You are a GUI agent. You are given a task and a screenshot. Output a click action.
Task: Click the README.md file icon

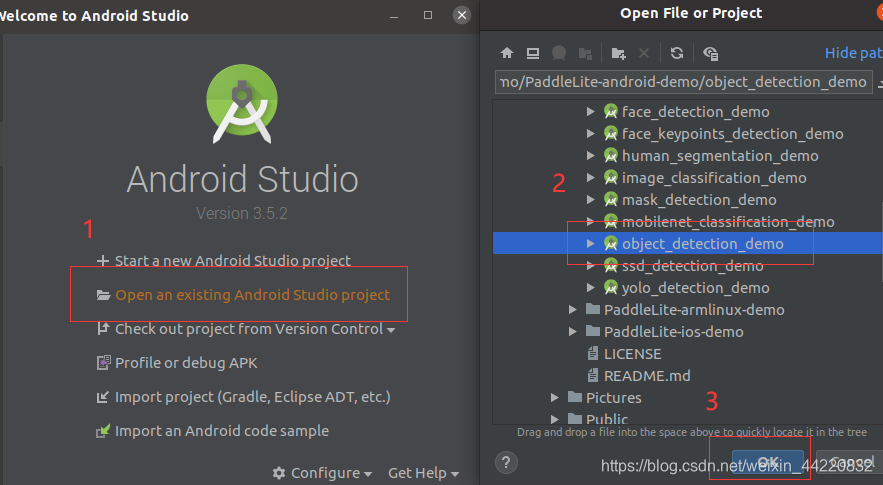click(592, 375)
